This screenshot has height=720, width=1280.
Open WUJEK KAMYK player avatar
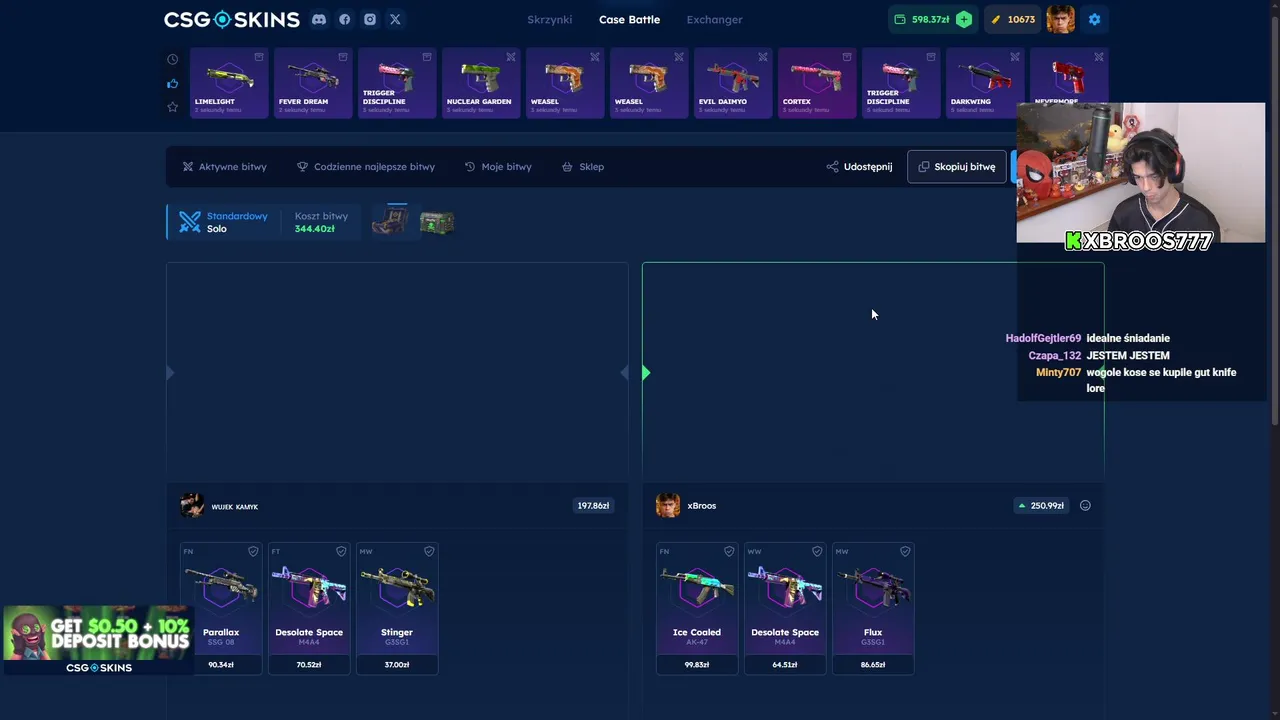click(192, 506)
